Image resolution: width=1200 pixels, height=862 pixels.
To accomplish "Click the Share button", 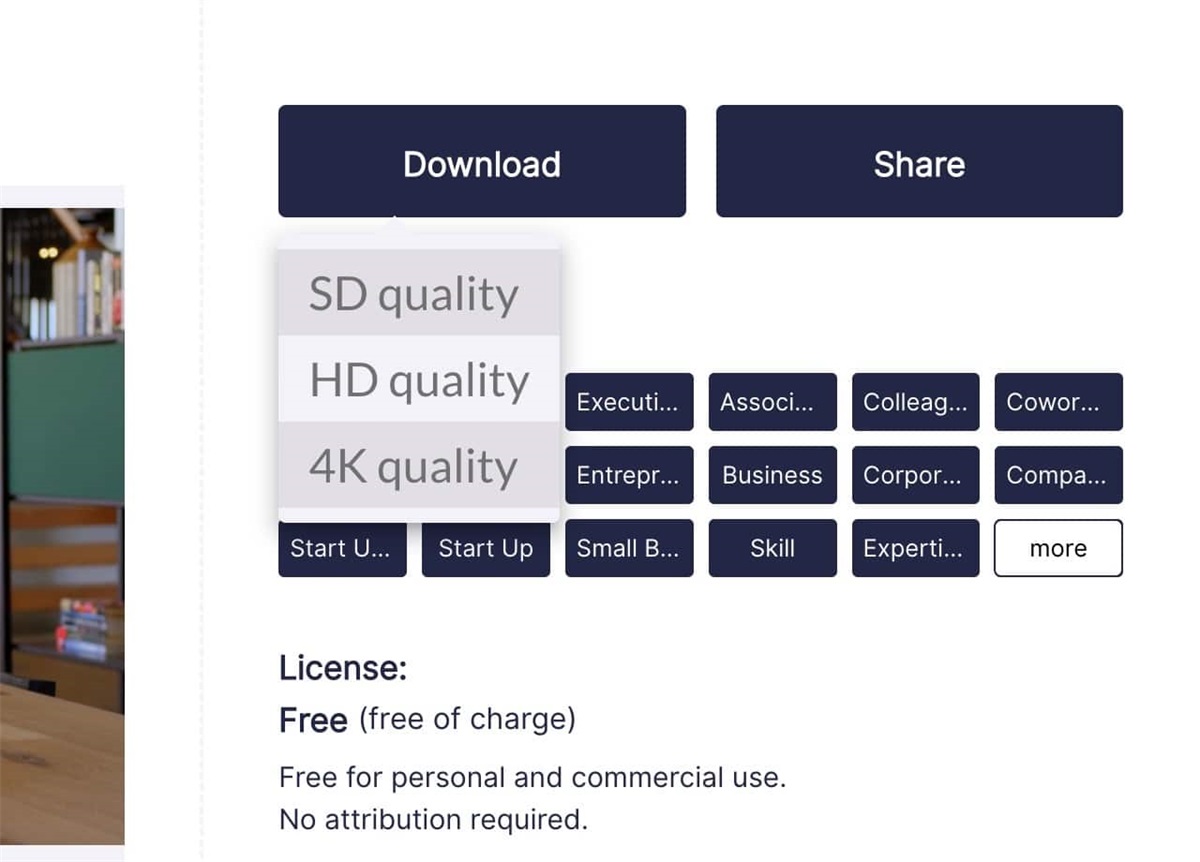I will pyautogui.click(x=919, y=161).
